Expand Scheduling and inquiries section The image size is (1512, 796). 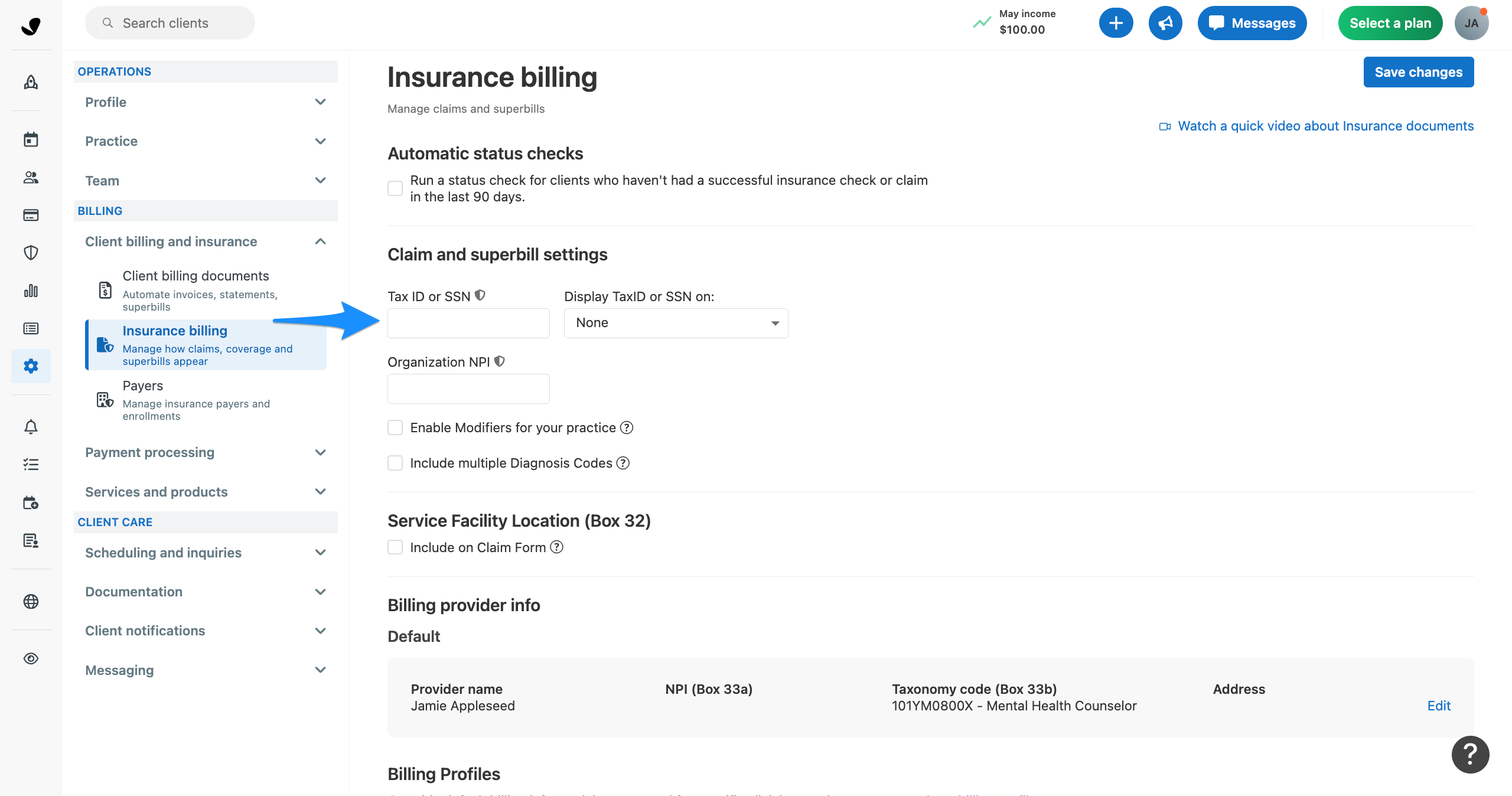(206, 553)
